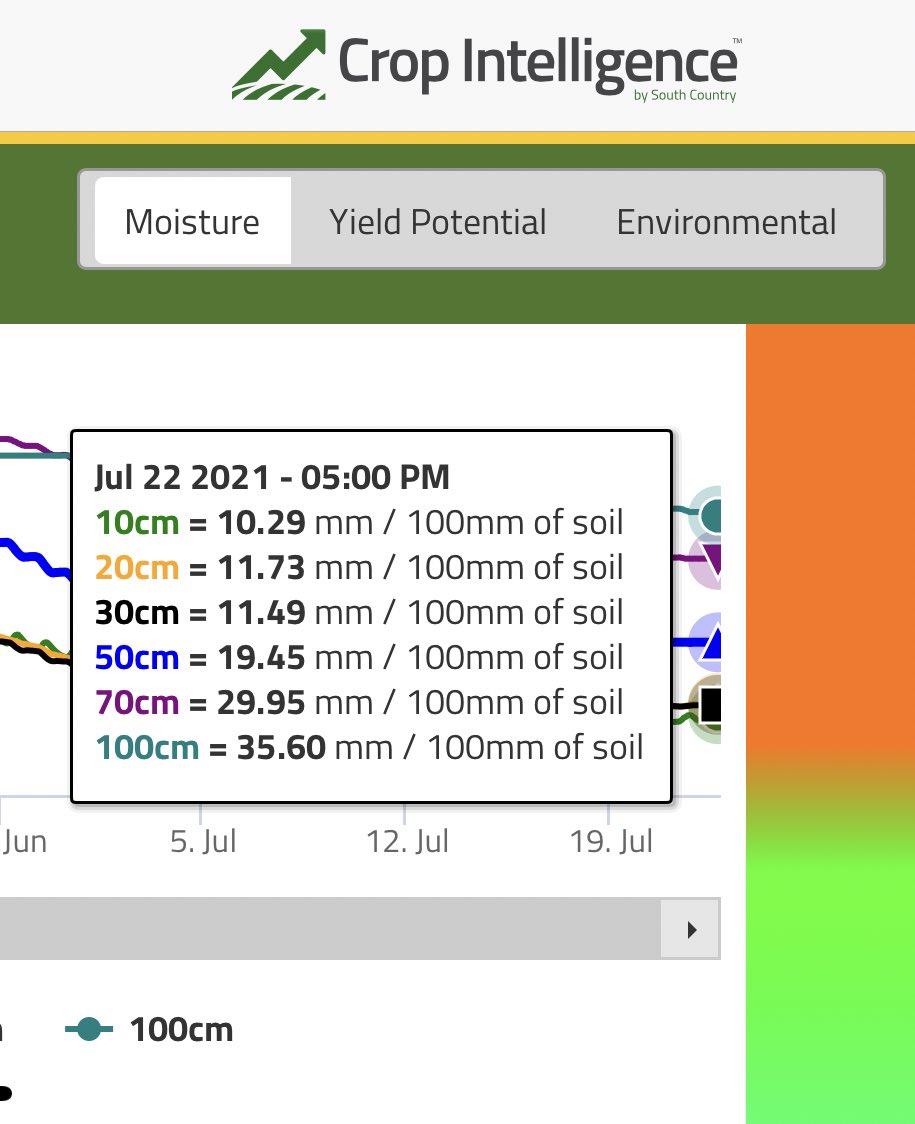Image resolution: width=915 pixels, height=1124 pixels.
Task: Toggle the 100cm series in legend
Action: point(149,1030)
